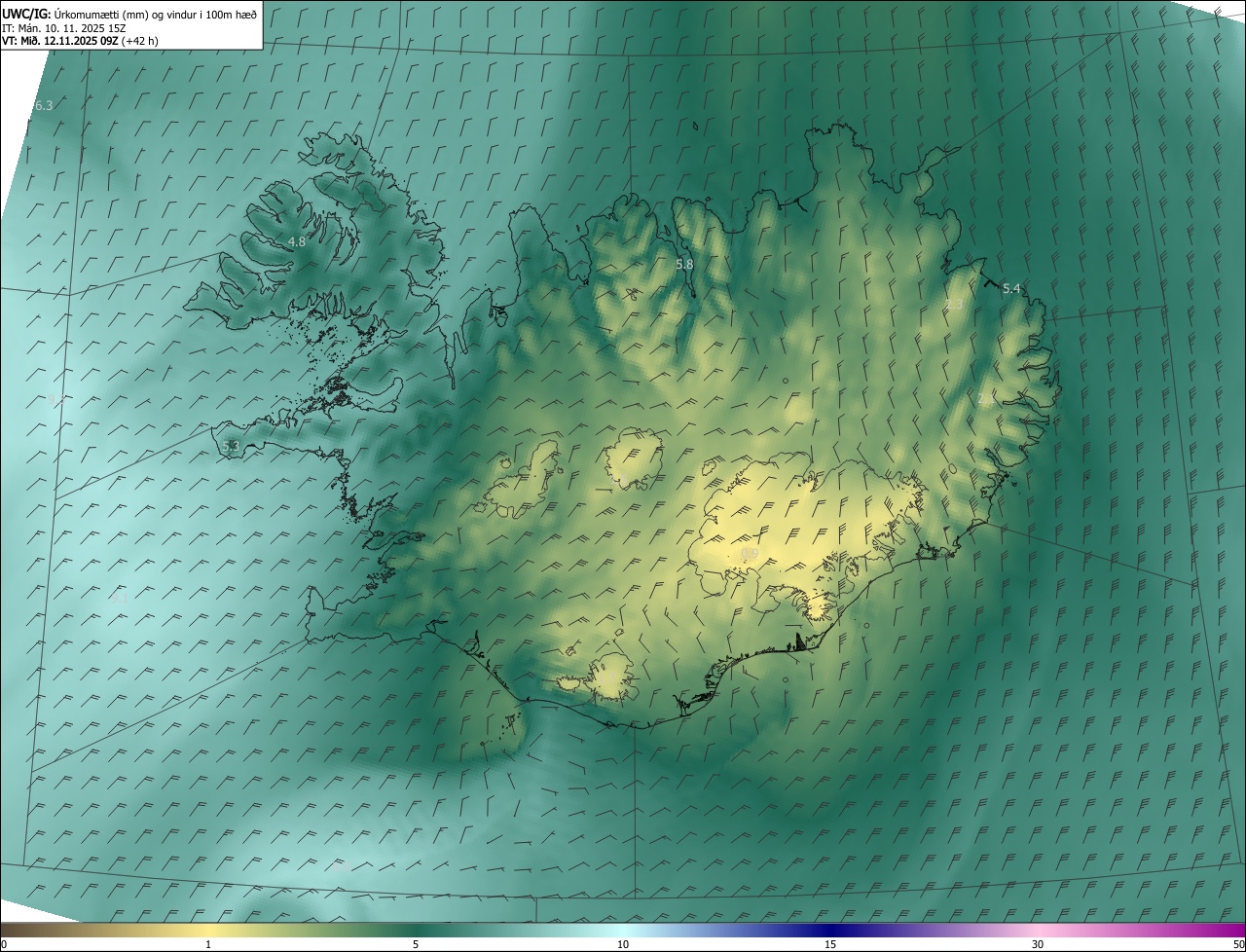
Task: Click the 6.3 value label on the map
Action: tap(44, 105)
